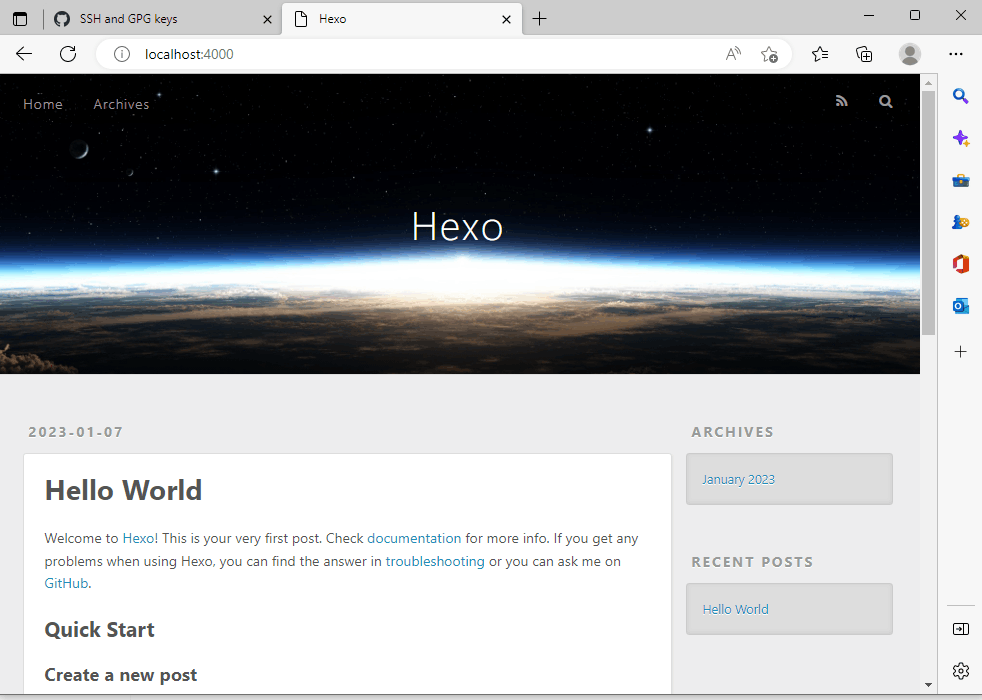The image size is (982, 700).
Task: Open the site search magnifier icon
Action: pyautogui.click(x=885, y=100)
